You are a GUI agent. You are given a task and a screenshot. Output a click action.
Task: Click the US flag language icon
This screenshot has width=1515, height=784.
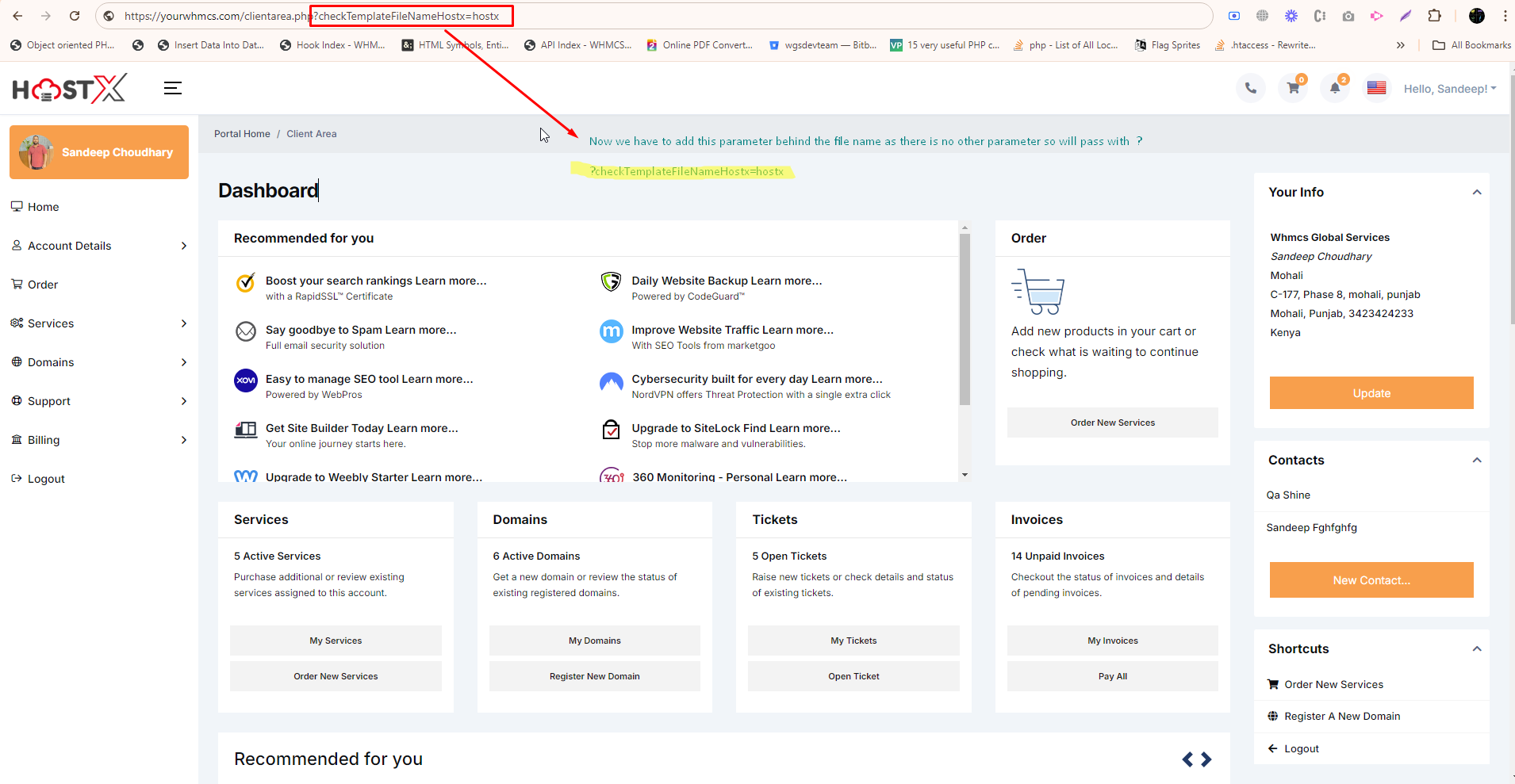[x=1376, y=89]
